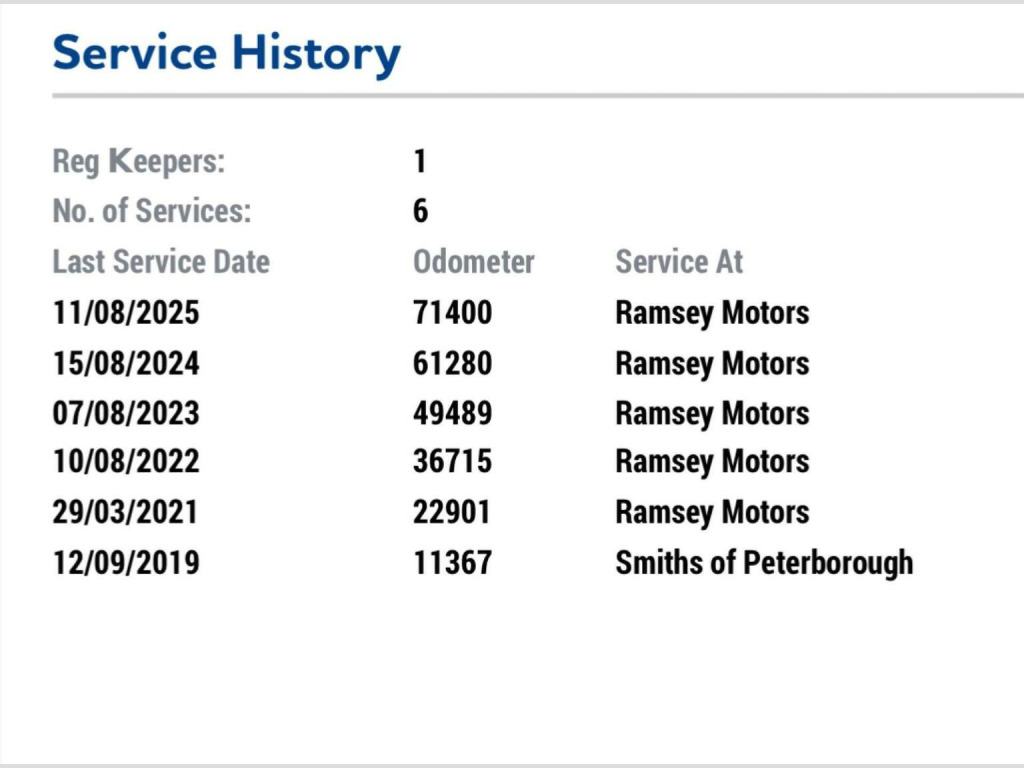Click the Last Service Date column header
Viewport: 1024px width, 768px height.
point(161,262)
